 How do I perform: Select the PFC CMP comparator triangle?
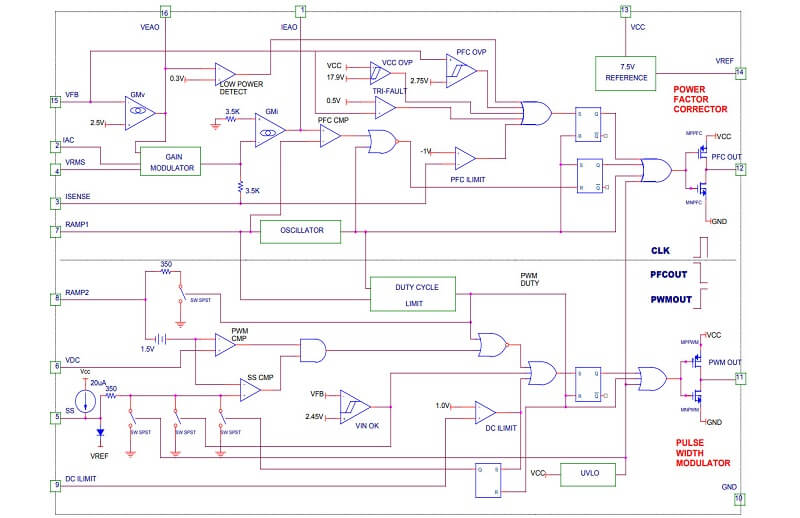coord(331,136)
